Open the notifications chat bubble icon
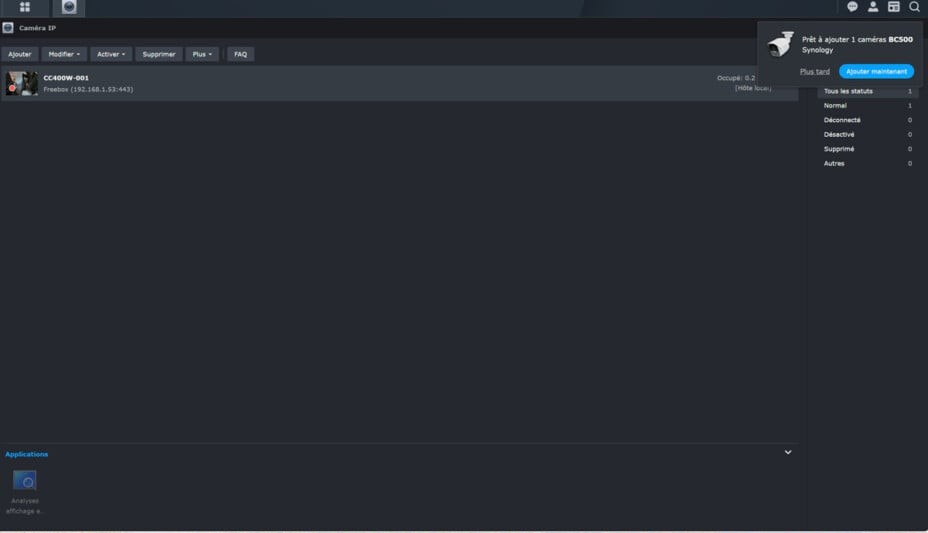 click(x=853, y=7)
